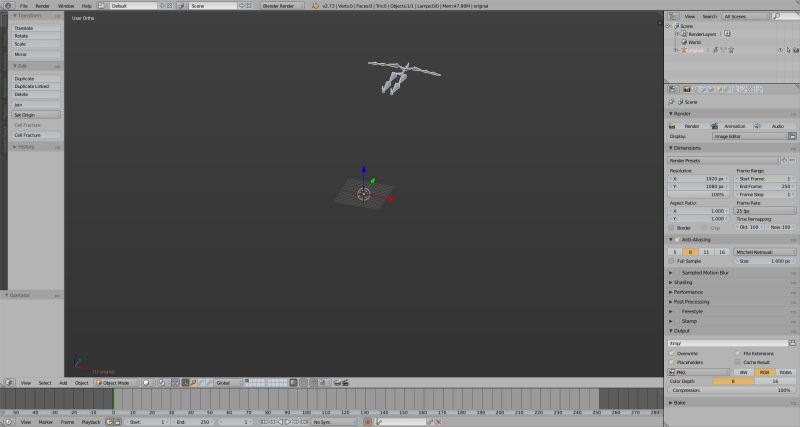Open the 3D viewport Add menu
The width and height of the screenshot is (800, 427).
click(x=63, y=383)
